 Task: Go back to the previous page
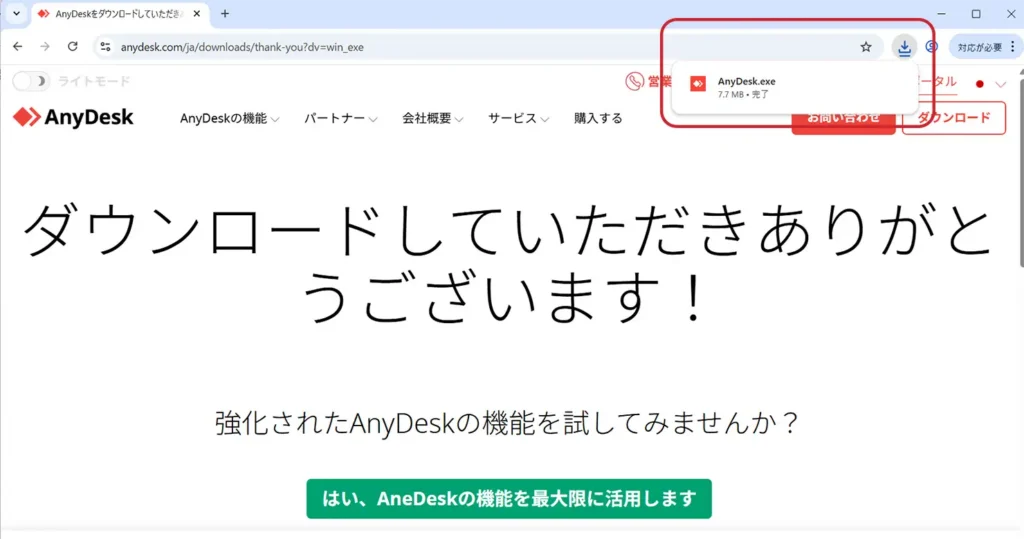[x=17, y=47]
